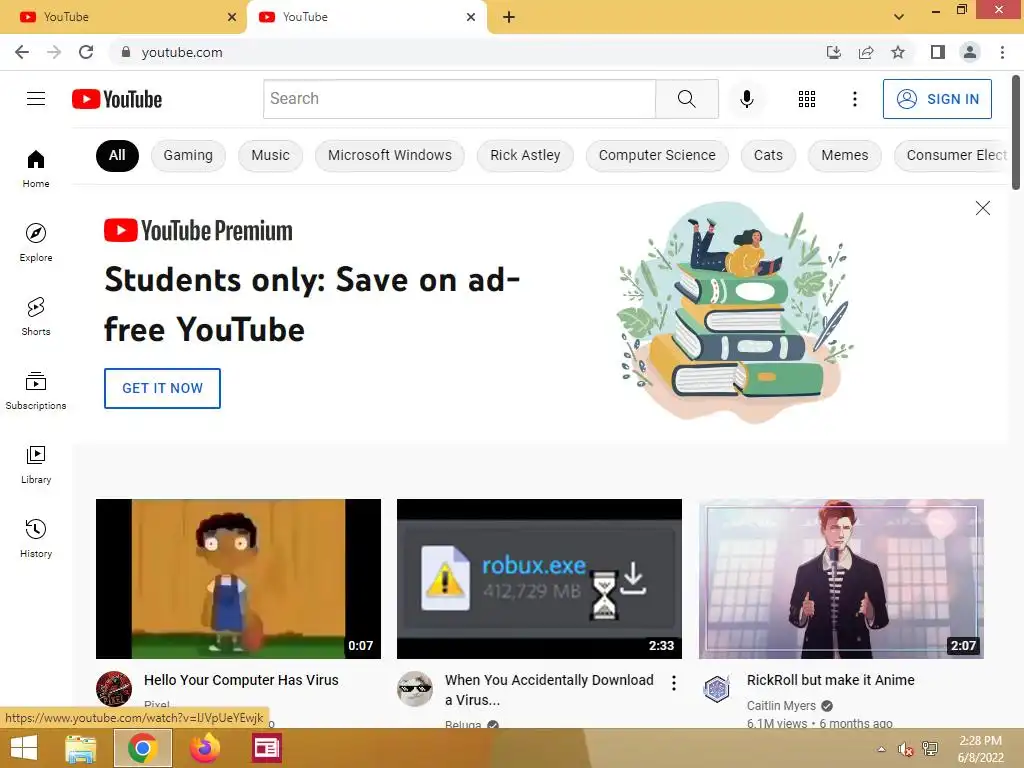
Task: Click the install app icon in address bar
Action: pyautogui.click(x=834, y=52)
